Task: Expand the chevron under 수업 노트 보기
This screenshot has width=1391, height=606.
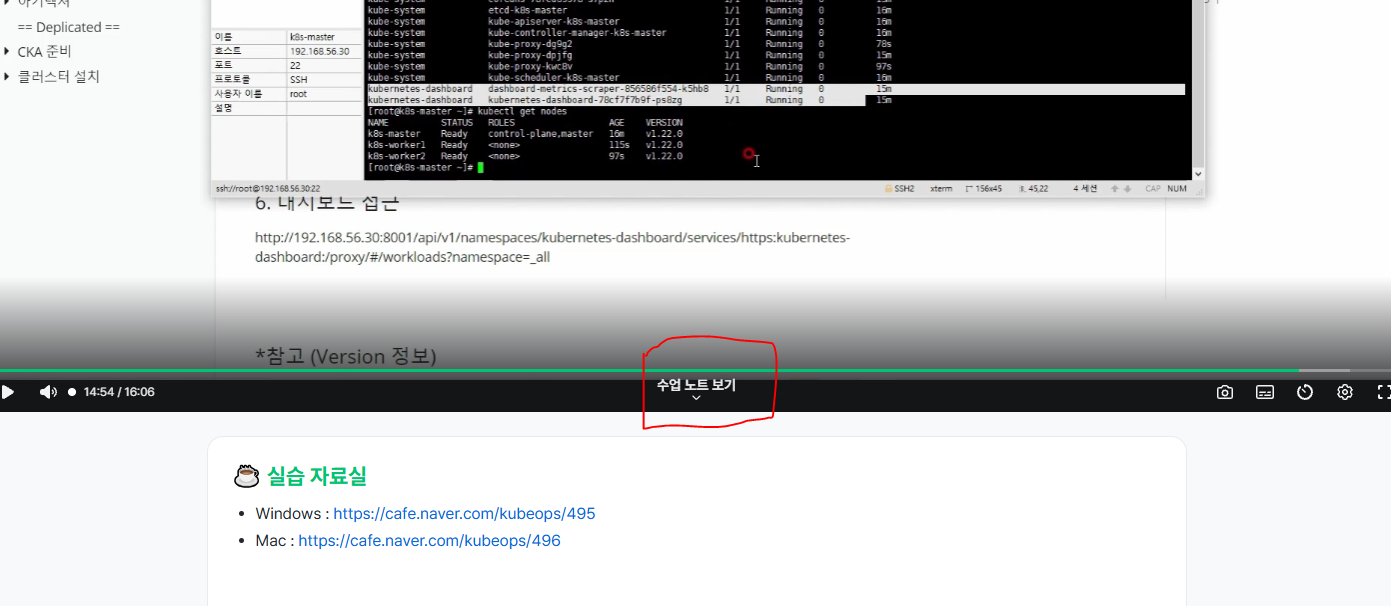Action: tap(696, 398)
